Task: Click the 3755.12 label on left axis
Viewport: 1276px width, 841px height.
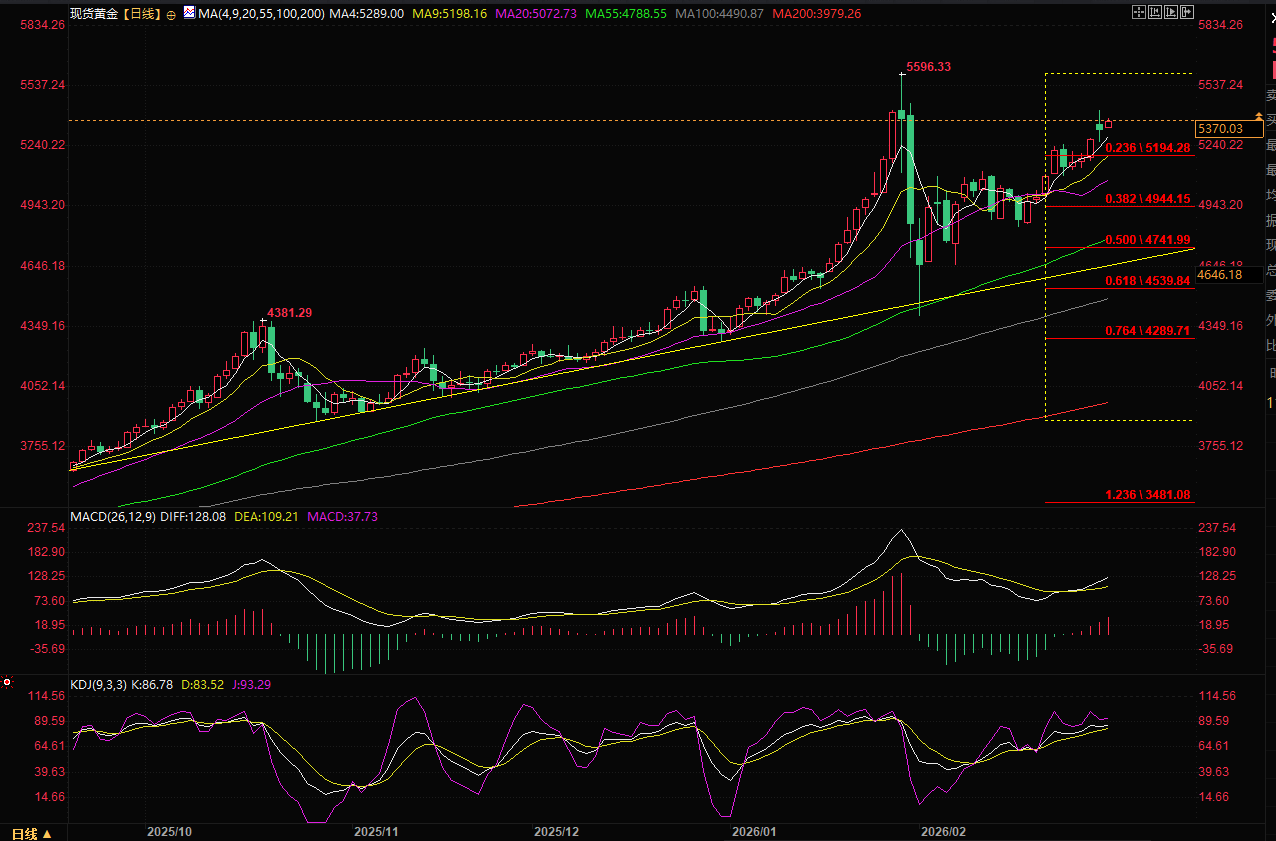Action: pyautogui.click(x=43, y=446)
